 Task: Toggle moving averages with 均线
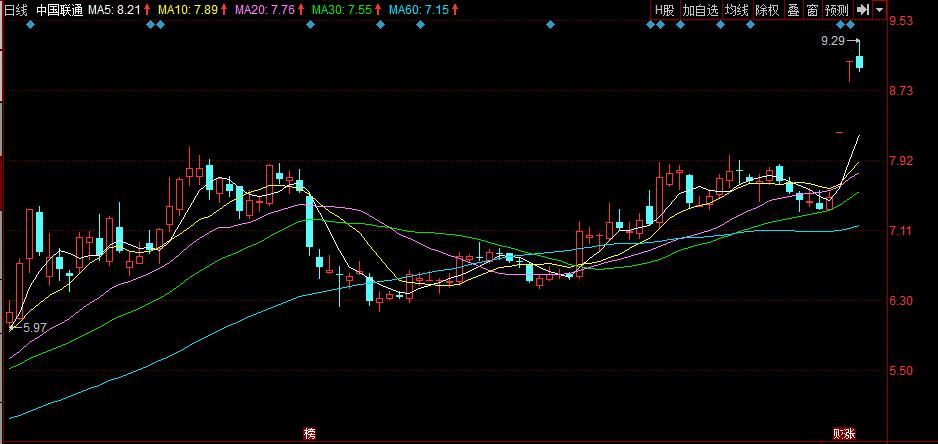pos(736,10)
